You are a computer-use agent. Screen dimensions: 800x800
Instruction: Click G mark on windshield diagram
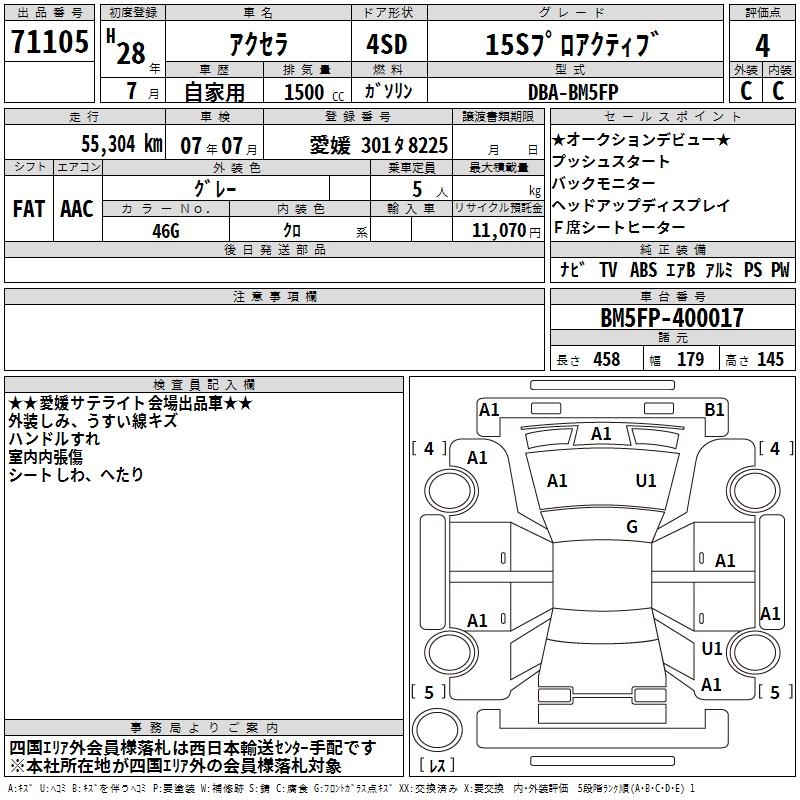click(x=632, y=527)
